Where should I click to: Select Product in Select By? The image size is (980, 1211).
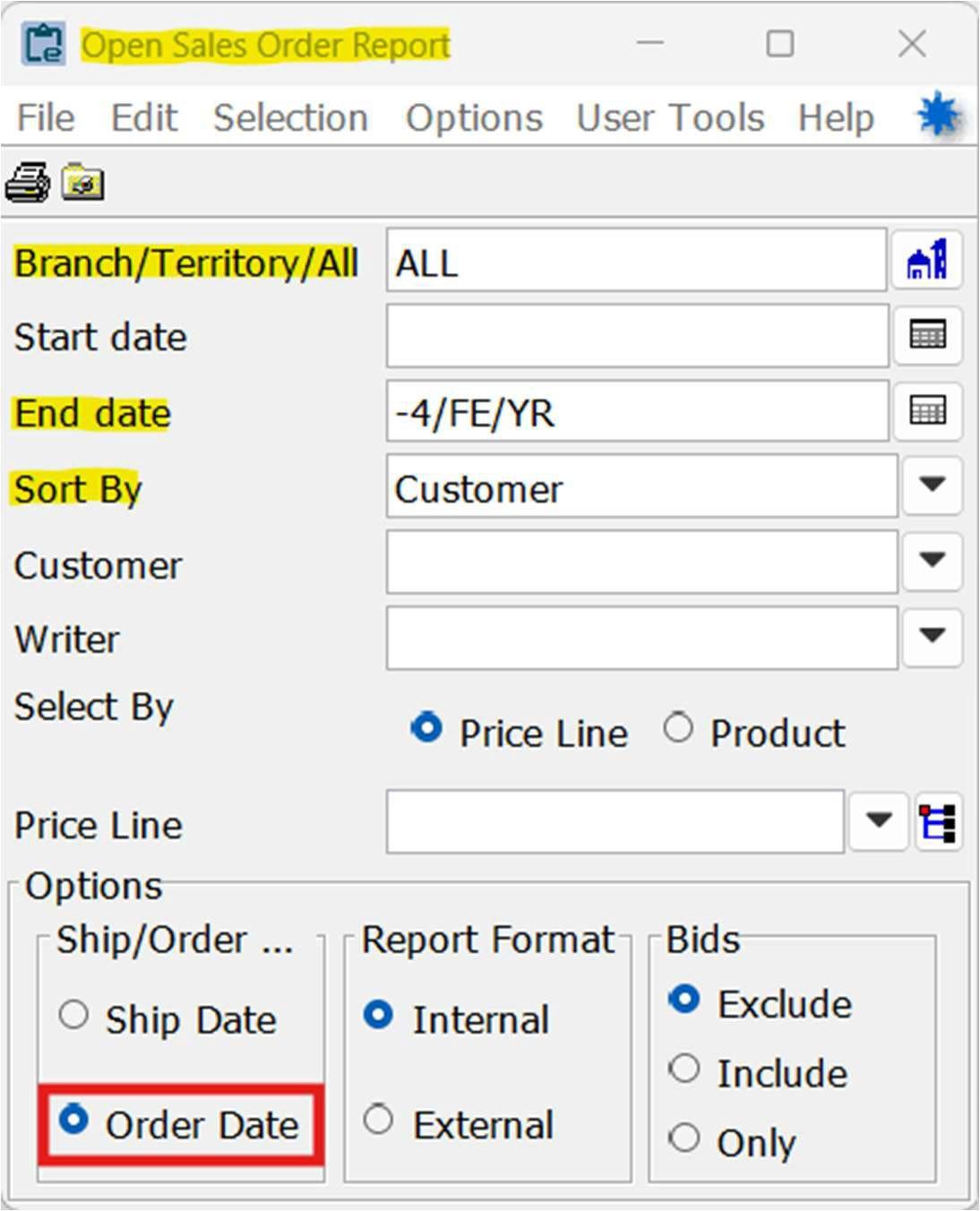[678, 728]
